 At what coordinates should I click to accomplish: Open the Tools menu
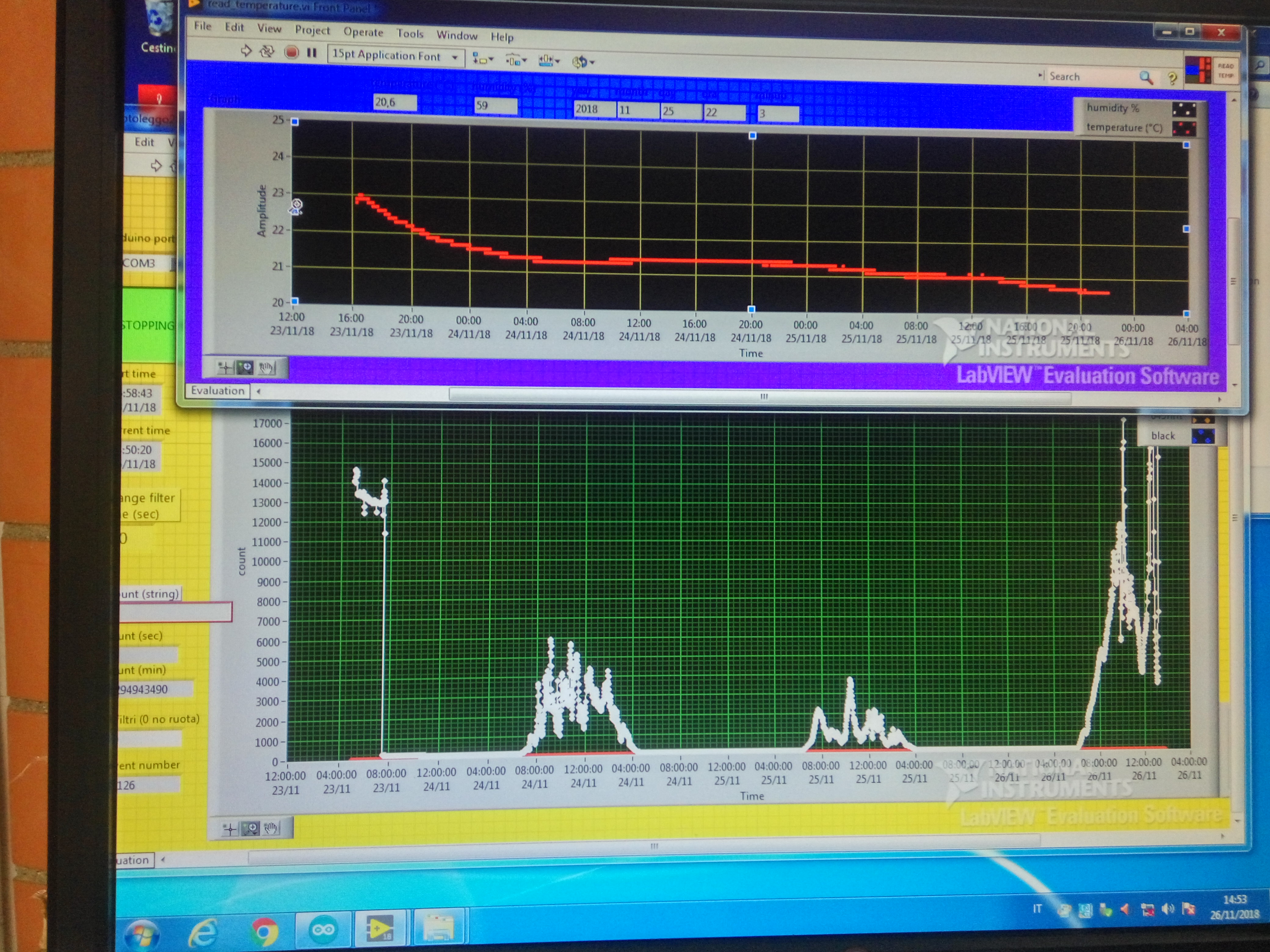click(409, 33)
